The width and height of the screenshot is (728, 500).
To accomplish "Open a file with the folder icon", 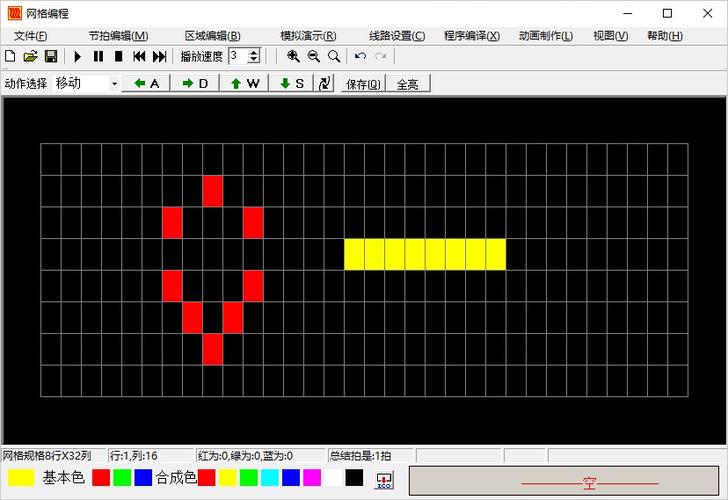I will (x=30, y=57).
